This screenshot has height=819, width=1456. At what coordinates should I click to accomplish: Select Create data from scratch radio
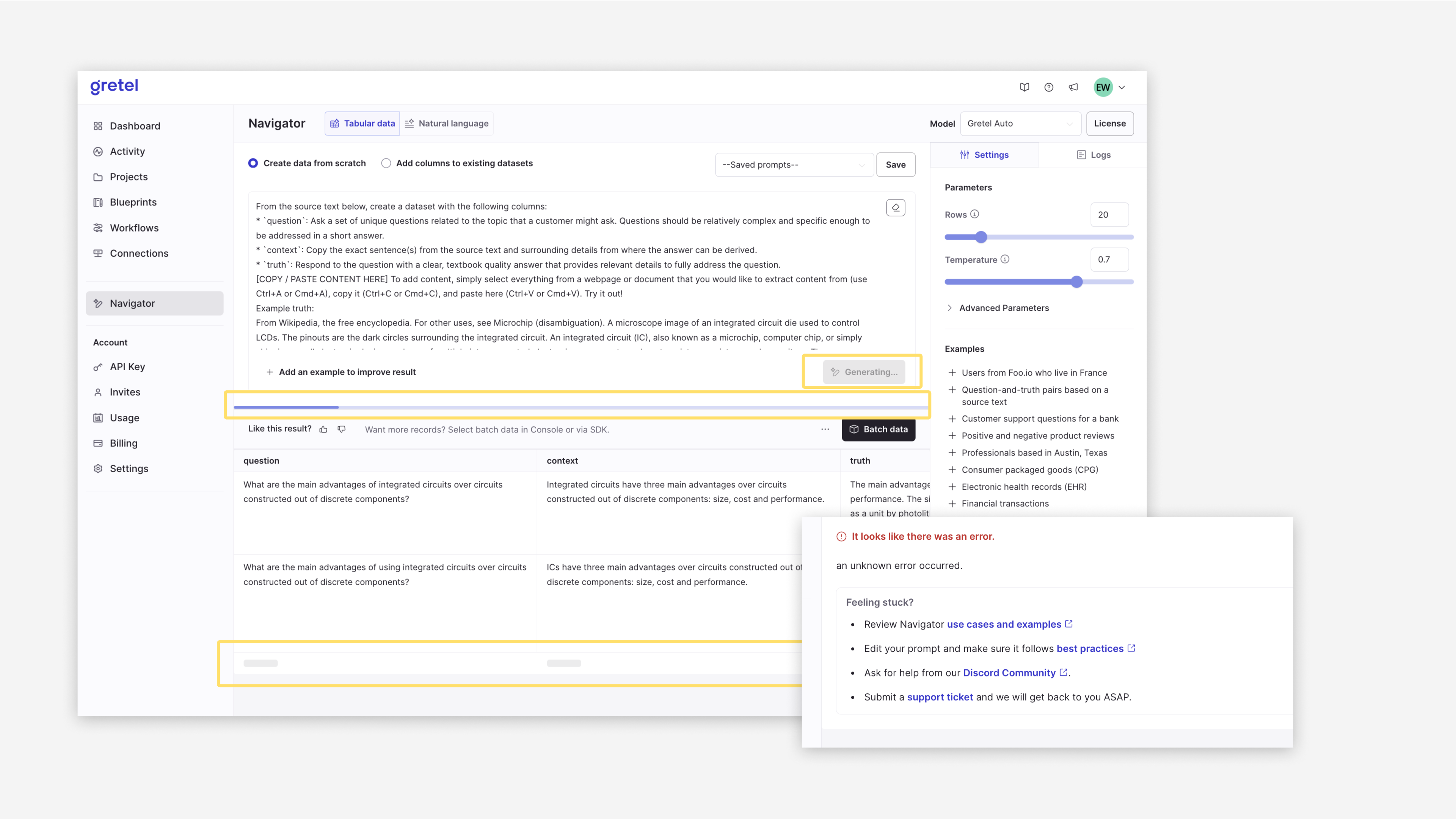coord(253,163)
